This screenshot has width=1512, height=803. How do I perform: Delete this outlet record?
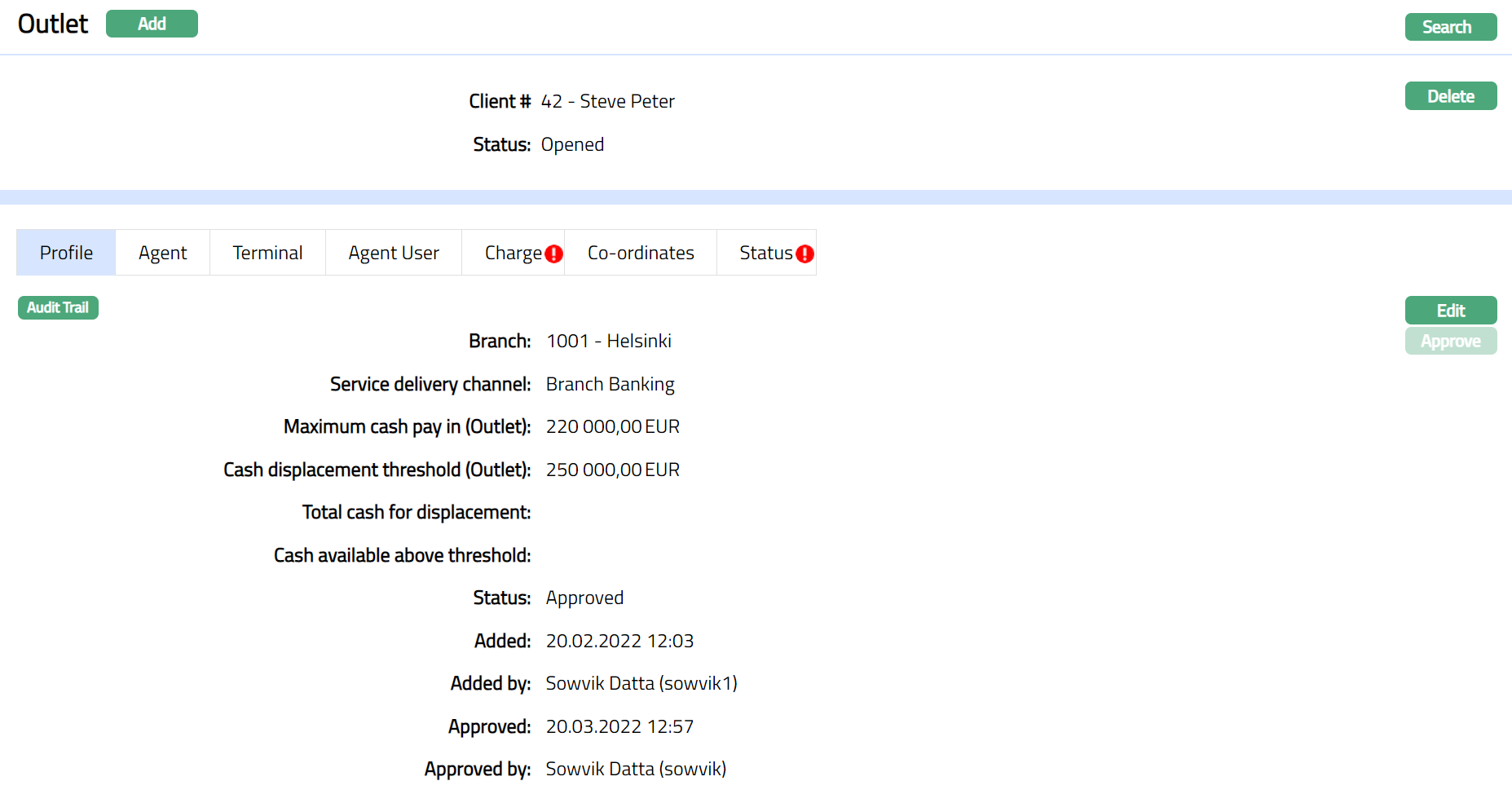click(1450, 96)
